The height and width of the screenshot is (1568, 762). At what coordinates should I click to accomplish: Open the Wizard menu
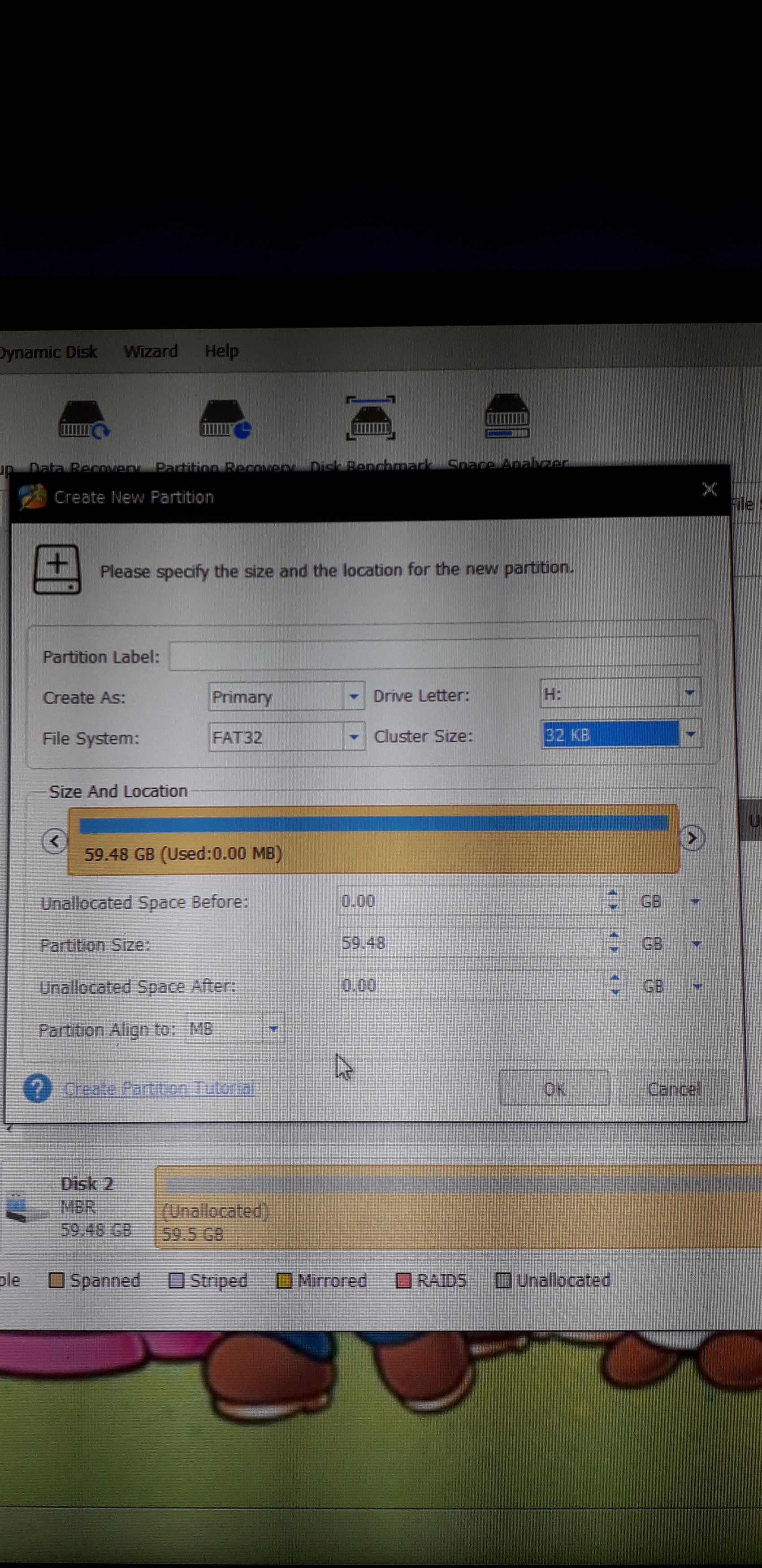point(151,351)
